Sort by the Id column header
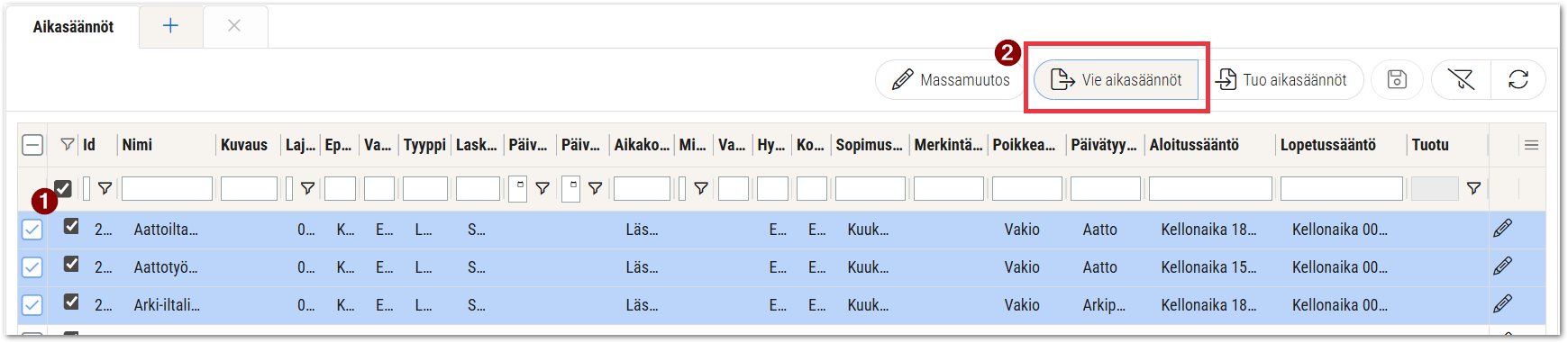Image resolution: width=1568 pixels, height=343 pixels. point(88,145)
